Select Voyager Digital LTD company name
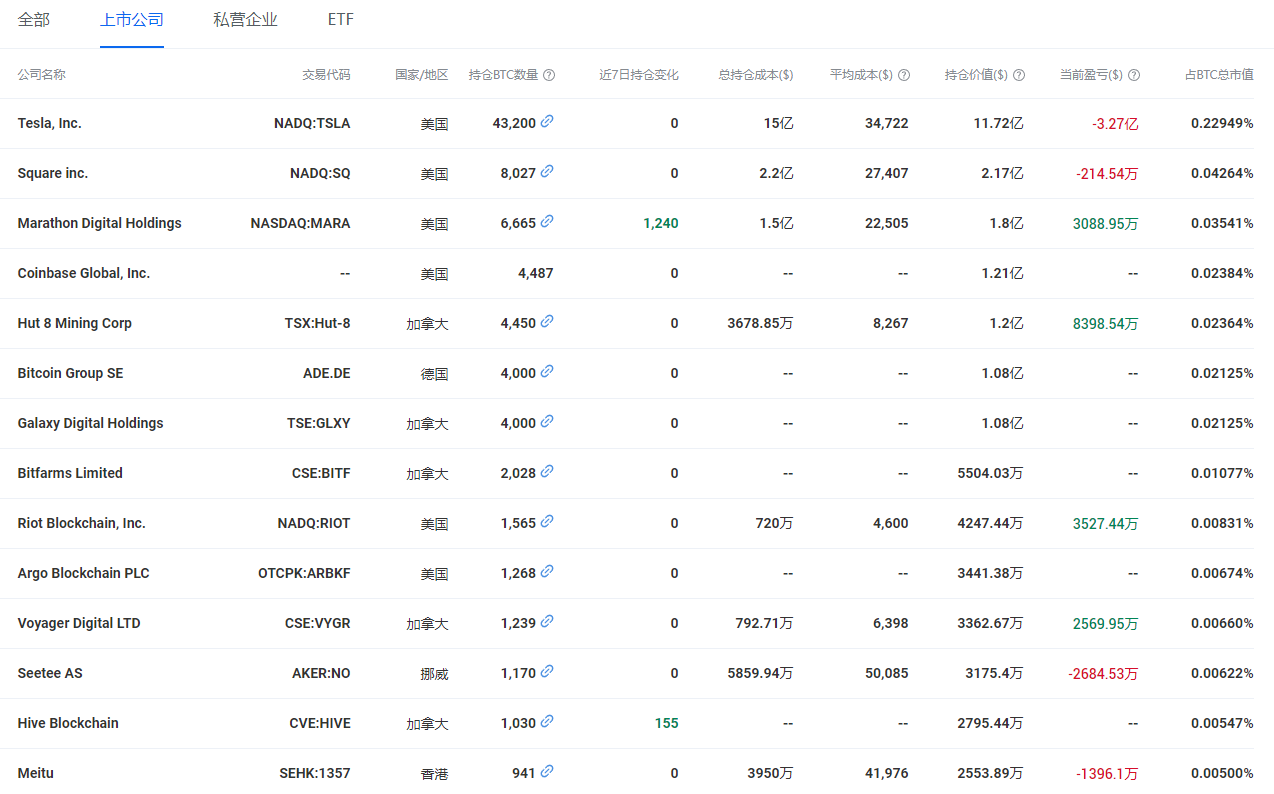Screen dimensions: 1274x794 tap(79, 623)
